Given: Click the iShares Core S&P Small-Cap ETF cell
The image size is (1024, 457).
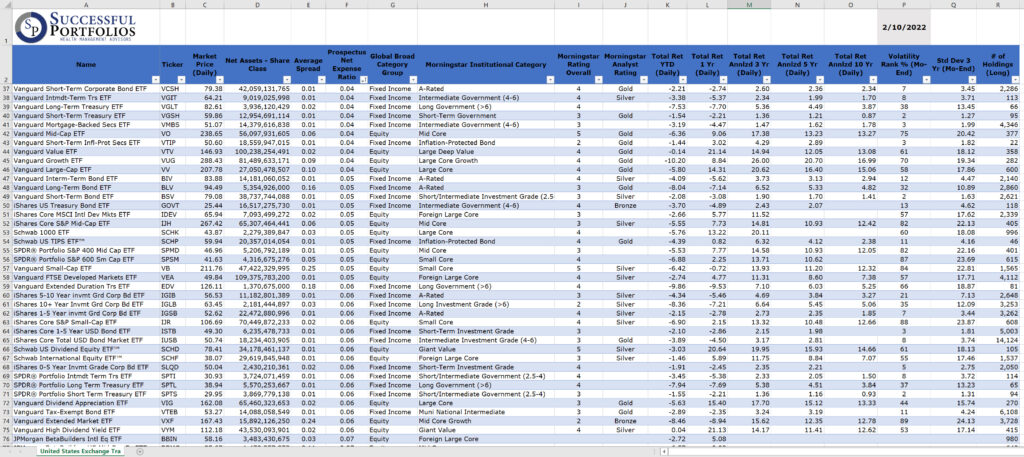Looking at the screenshot, I should point(86,322).
